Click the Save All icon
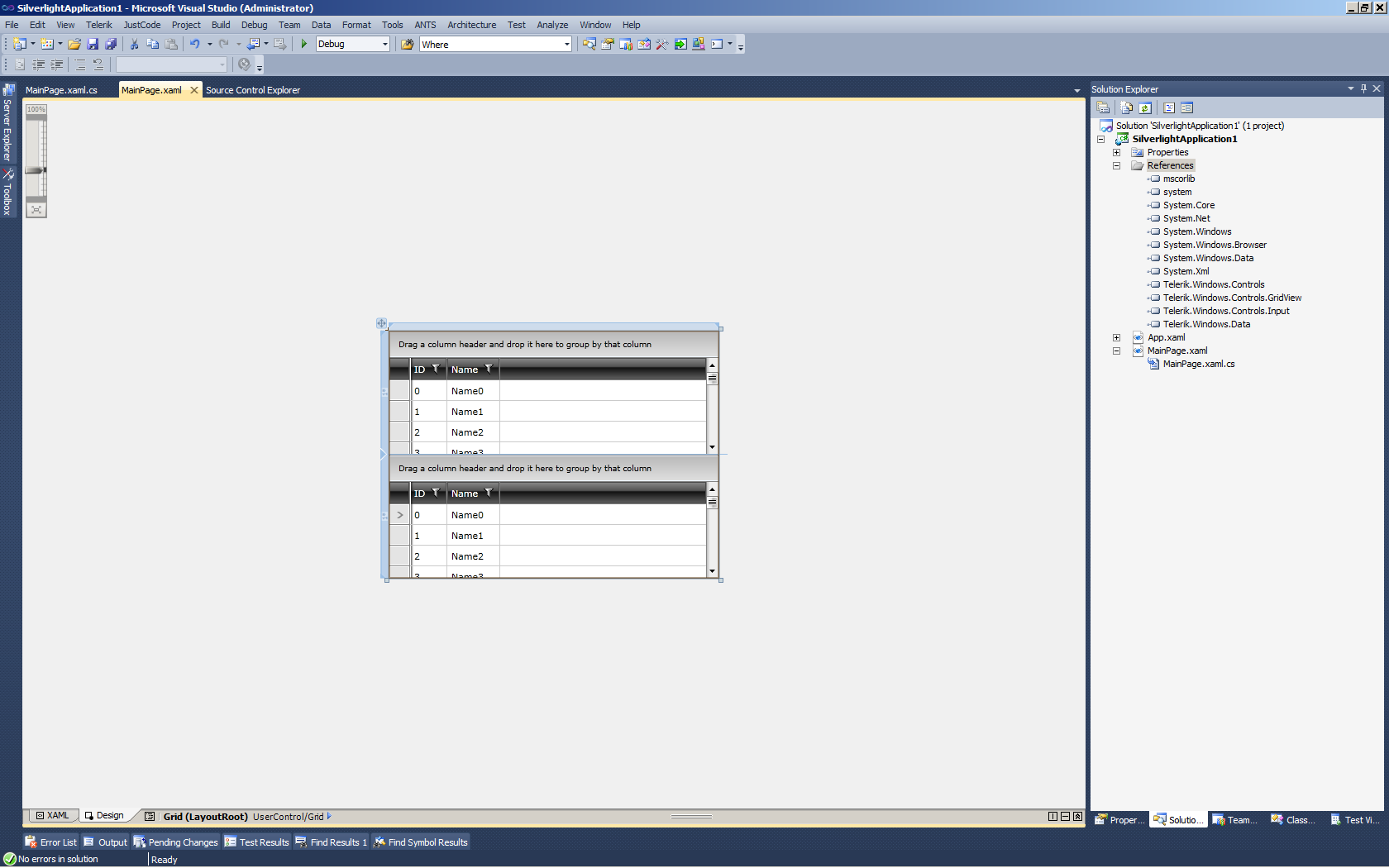The height and width of the screenshot is (868, 1389). 111,44
